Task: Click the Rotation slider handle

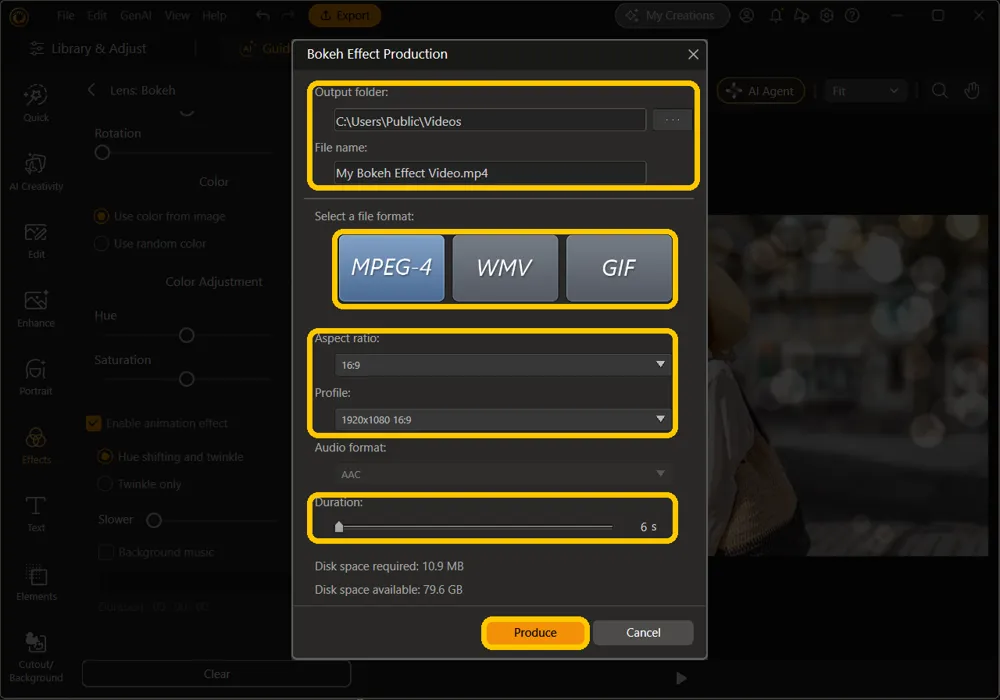Action: pyautogui.click(x=102, y=153)
